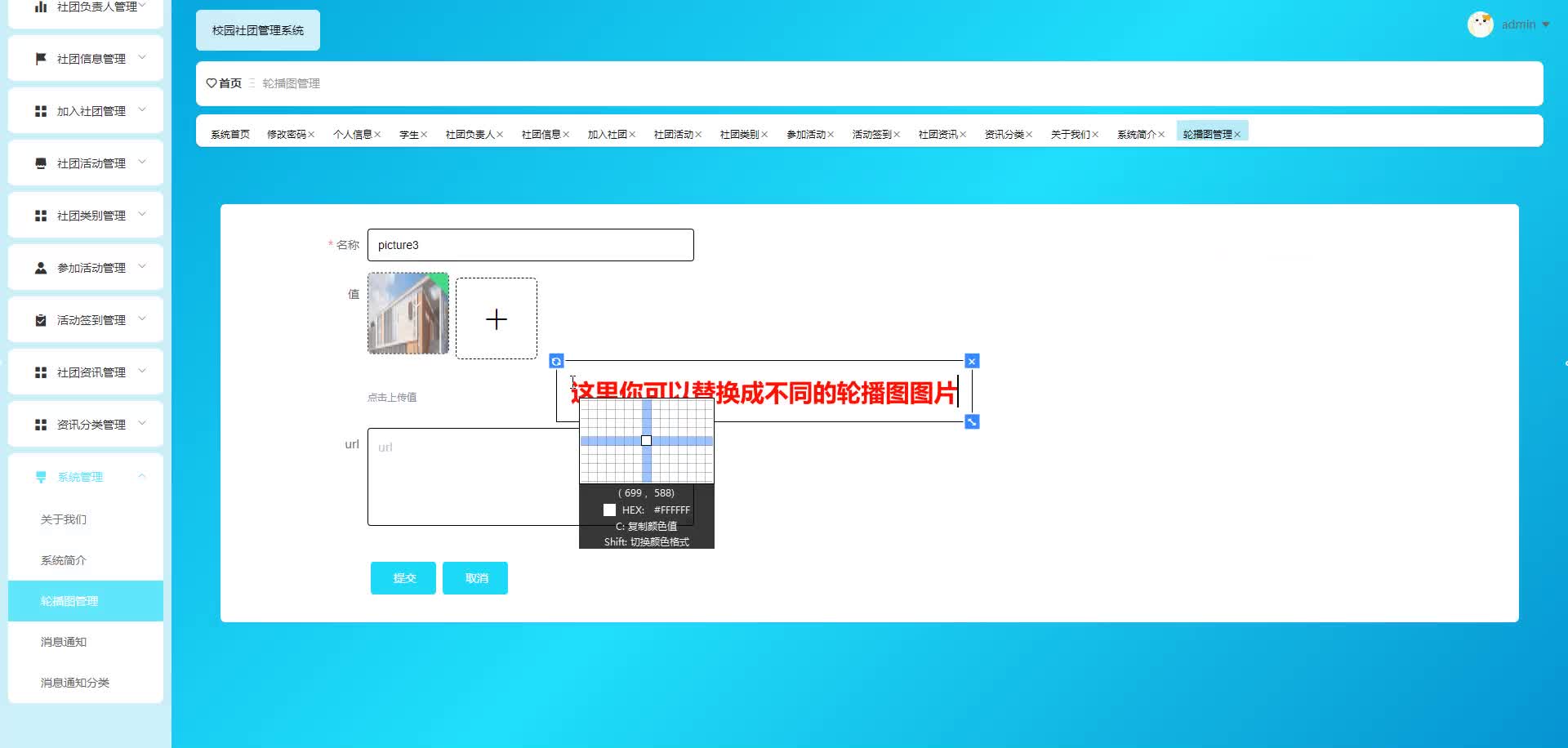Expand the 社团资讯管理 menu chevron
Viewport: 1568px width, 748px height.
pos(142,371)
